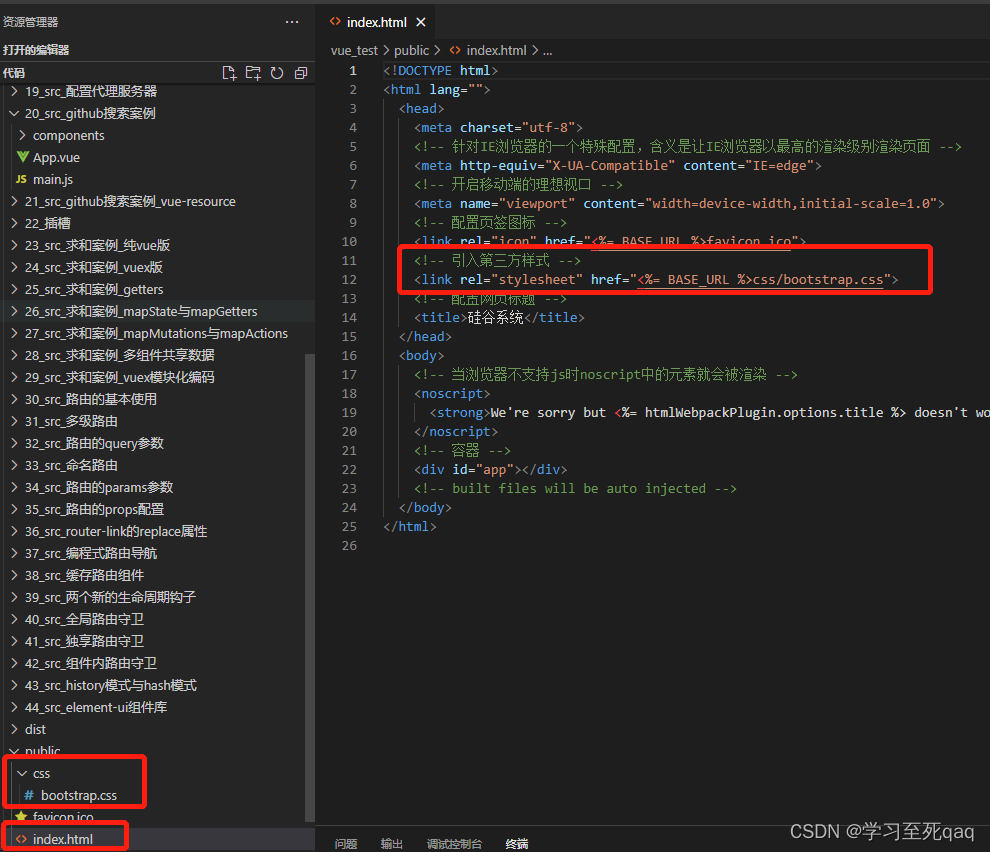Expand the 42_src_组件内路由守卫 folder
990x852 pixels.
(90, 663)
